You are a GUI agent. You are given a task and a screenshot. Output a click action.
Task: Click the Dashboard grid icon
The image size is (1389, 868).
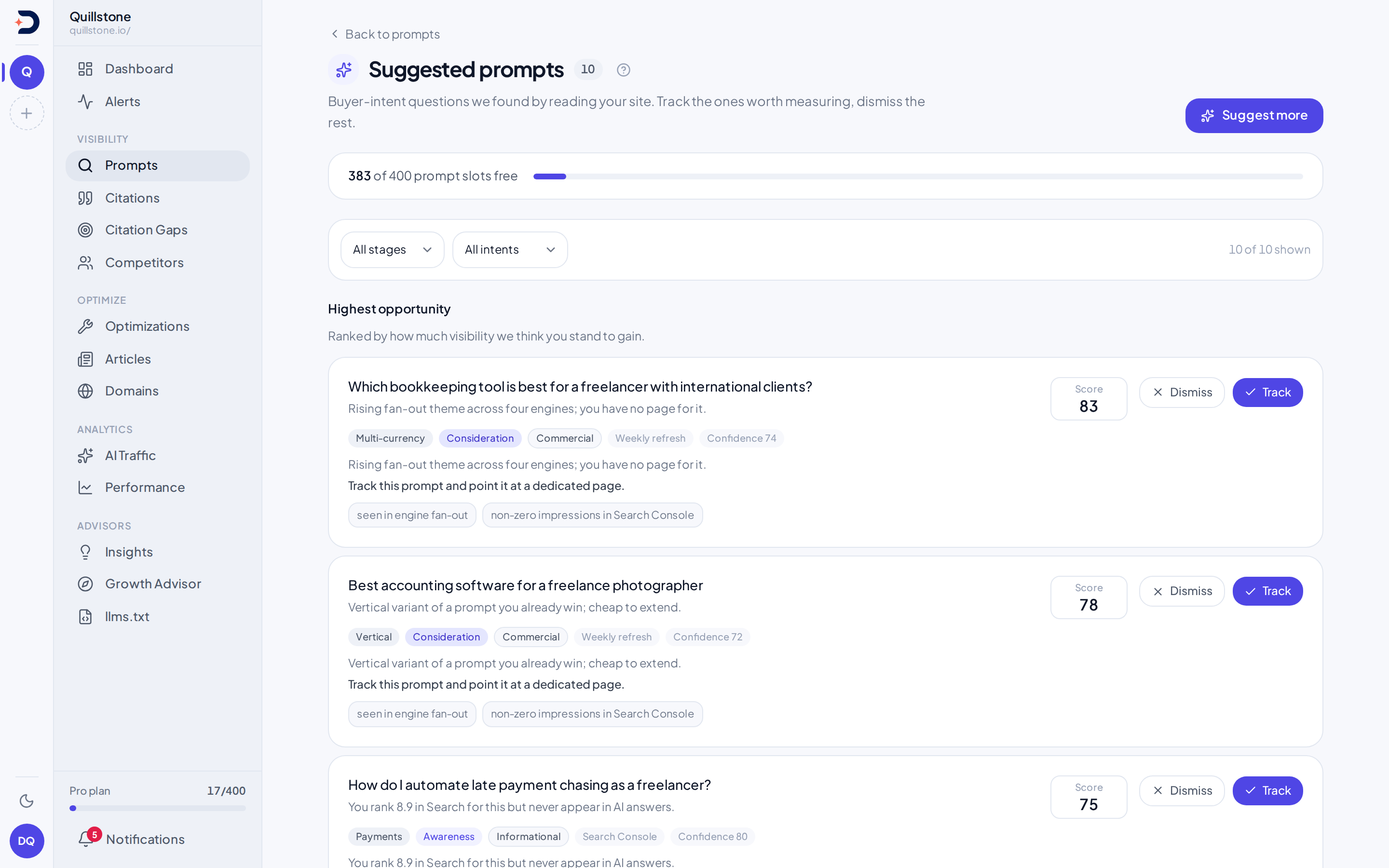point(85,69)
